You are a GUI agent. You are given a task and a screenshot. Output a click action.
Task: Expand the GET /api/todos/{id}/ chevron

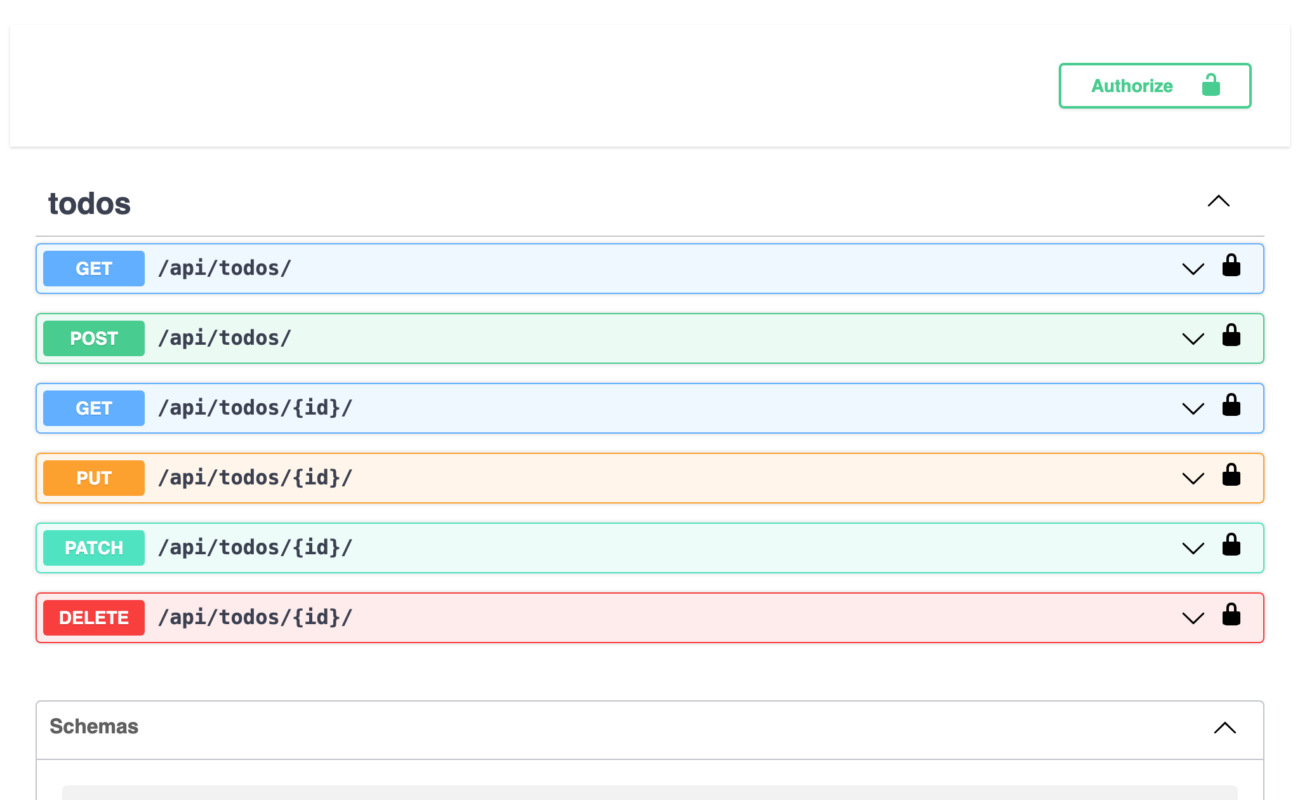coord(1193,409)
